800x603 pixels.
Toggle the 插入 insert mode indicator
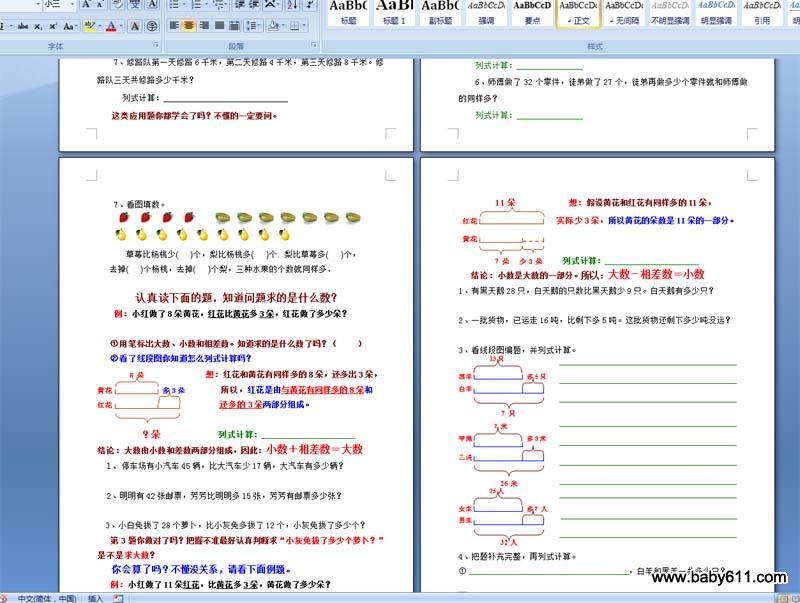click(95, 598)
